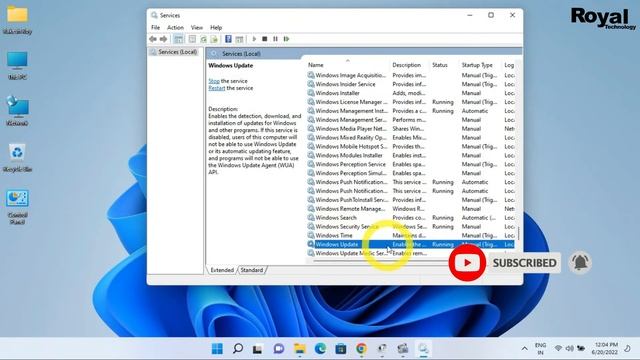Image resolution: width=640 pixels, height=360 pixels.
Task: Toggle Show/Hide Action Pane toolbar icon
Action: pyautogui.click(x=239, y=39)
